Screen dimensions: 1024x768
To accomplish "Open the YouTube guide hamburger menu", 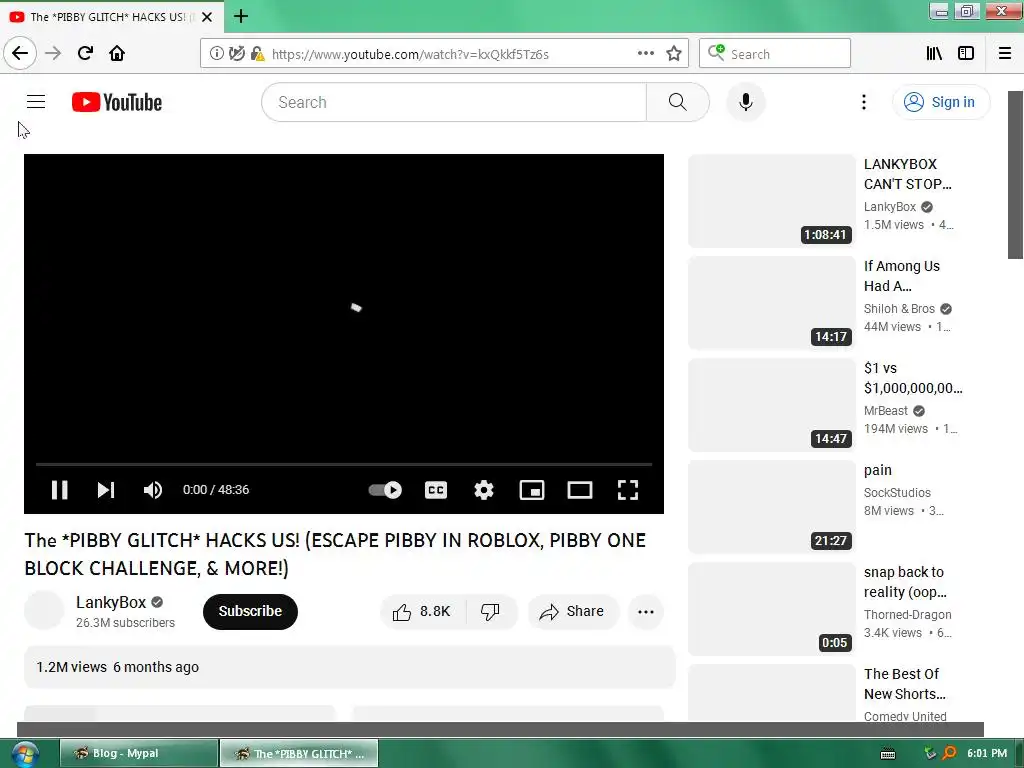I will [x=36, y=102].
